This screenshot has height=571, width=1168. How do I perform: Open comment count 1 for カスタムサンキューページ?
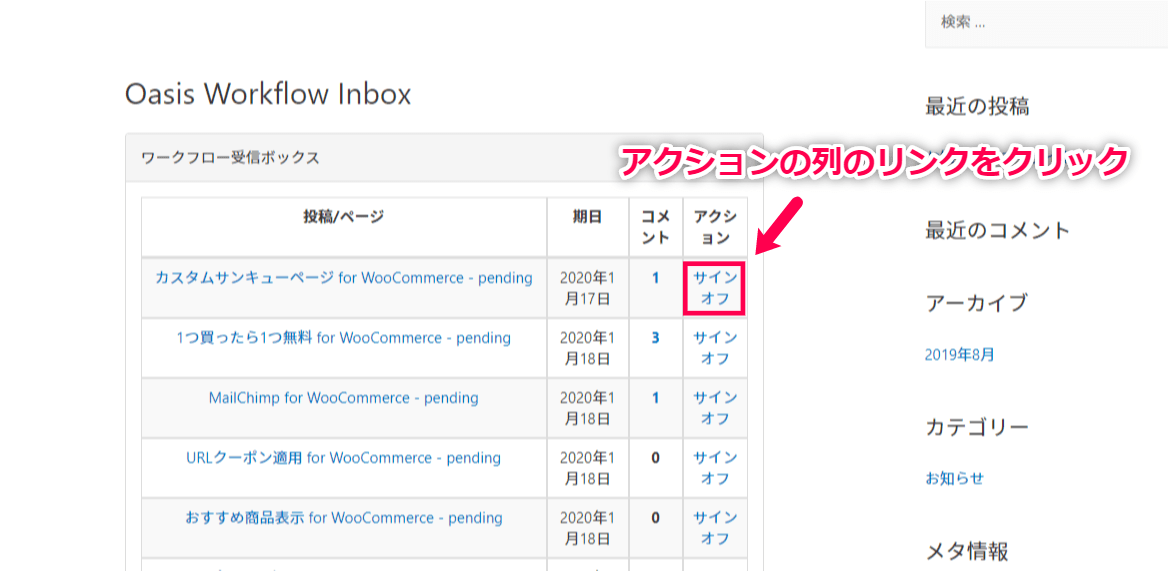click(x=656, y=278)
